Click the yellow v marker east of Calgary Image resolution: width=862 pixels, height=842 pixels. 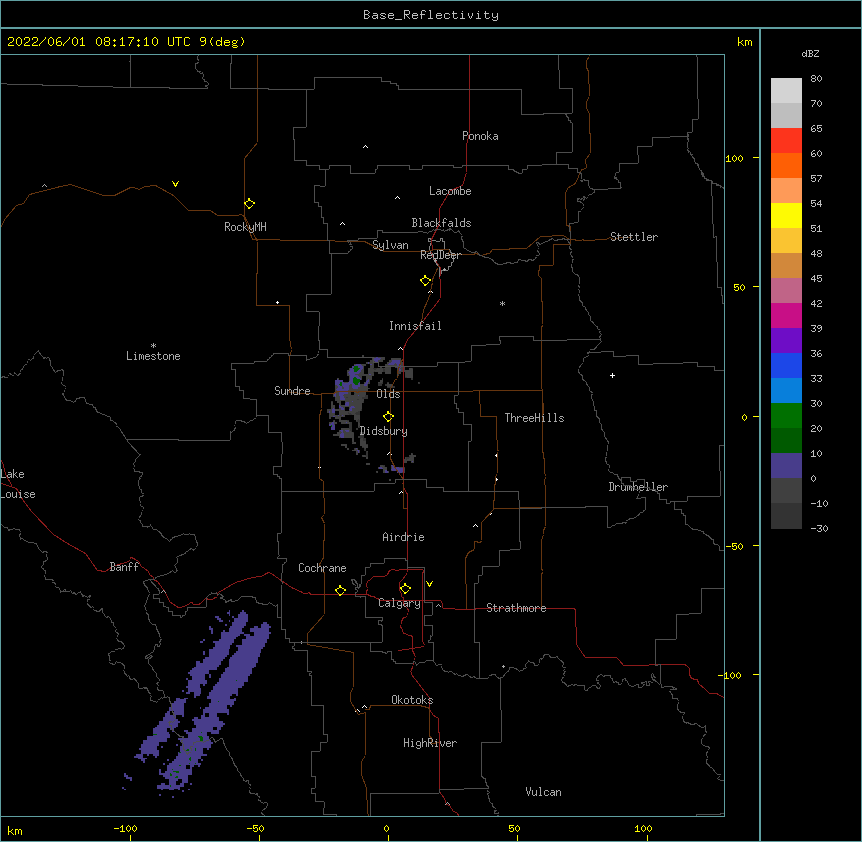[x=429, y=584]
